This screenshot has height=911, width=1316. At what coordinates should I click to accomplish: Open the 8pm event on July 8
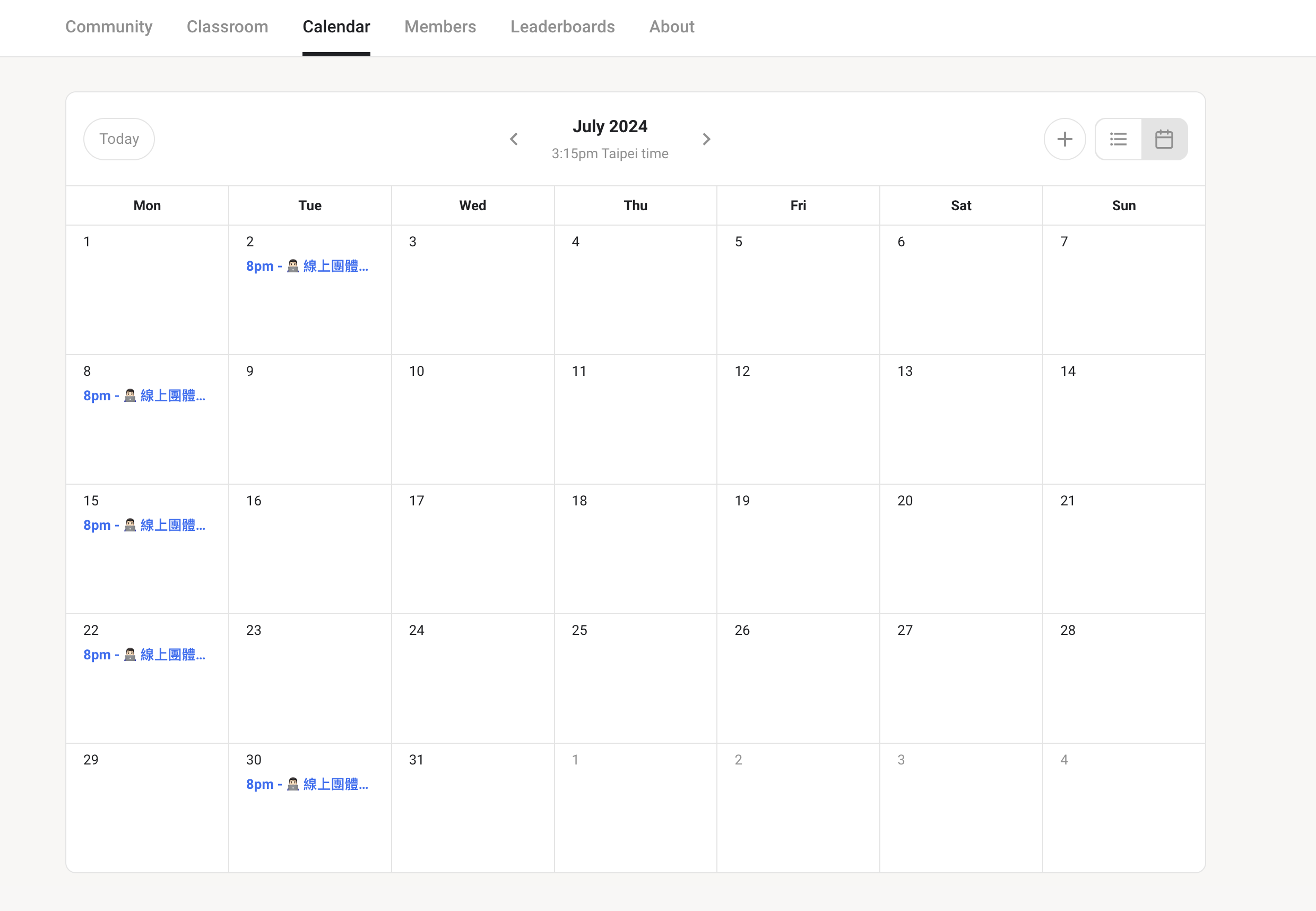point(144,396)
